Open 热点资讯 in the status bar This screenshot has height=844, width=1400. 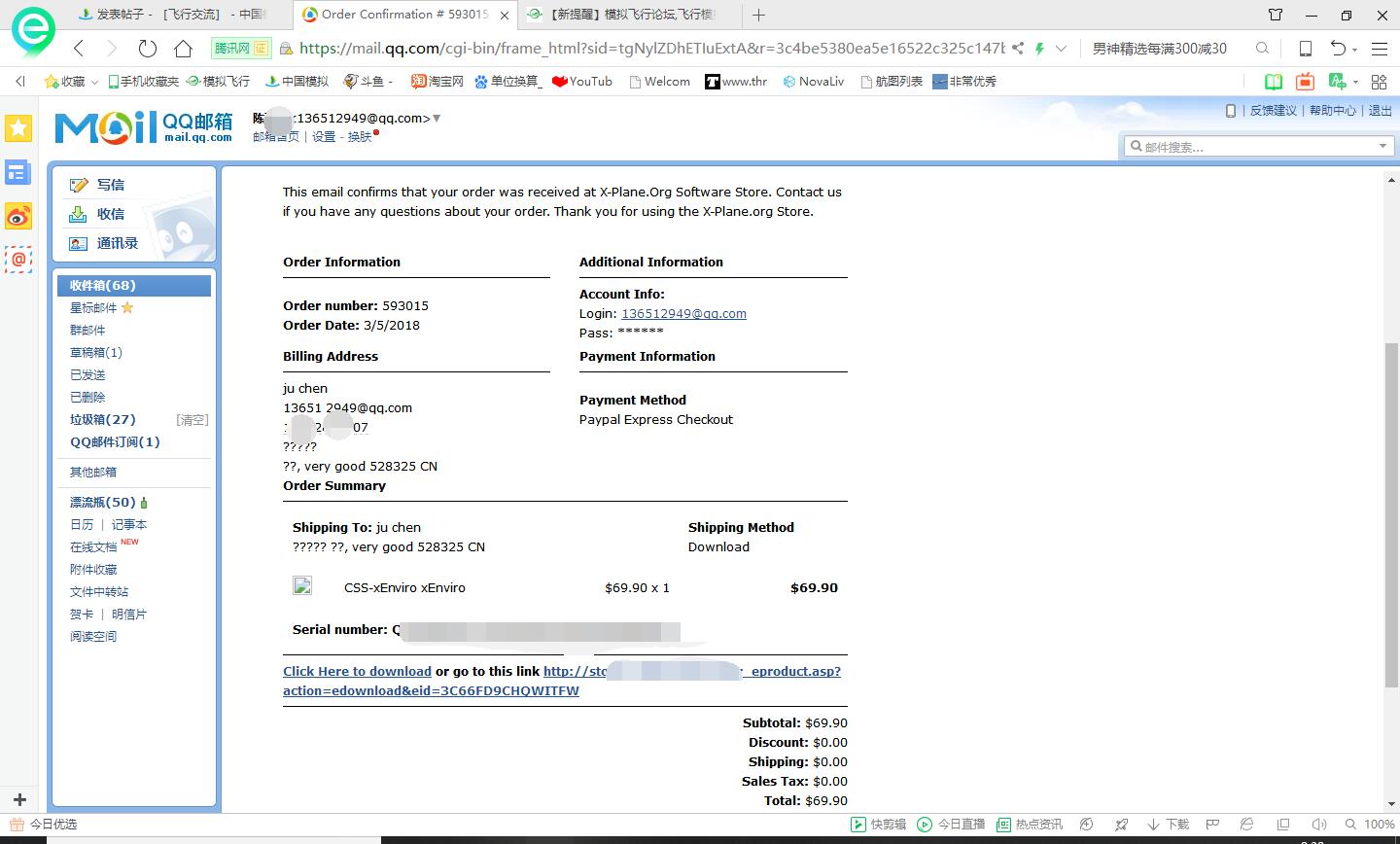1031,825
